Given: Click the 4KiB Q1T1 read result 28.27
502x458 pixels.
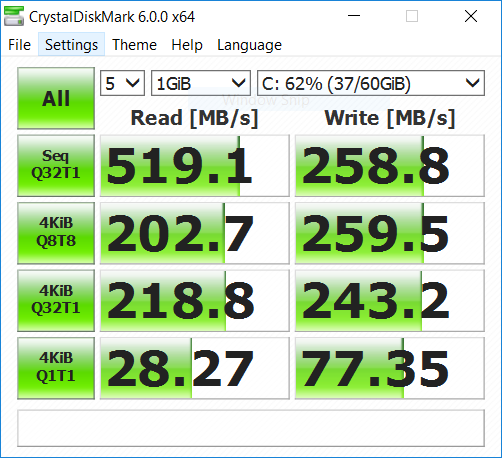Looking at the screenshot, I should coord(195,368).
